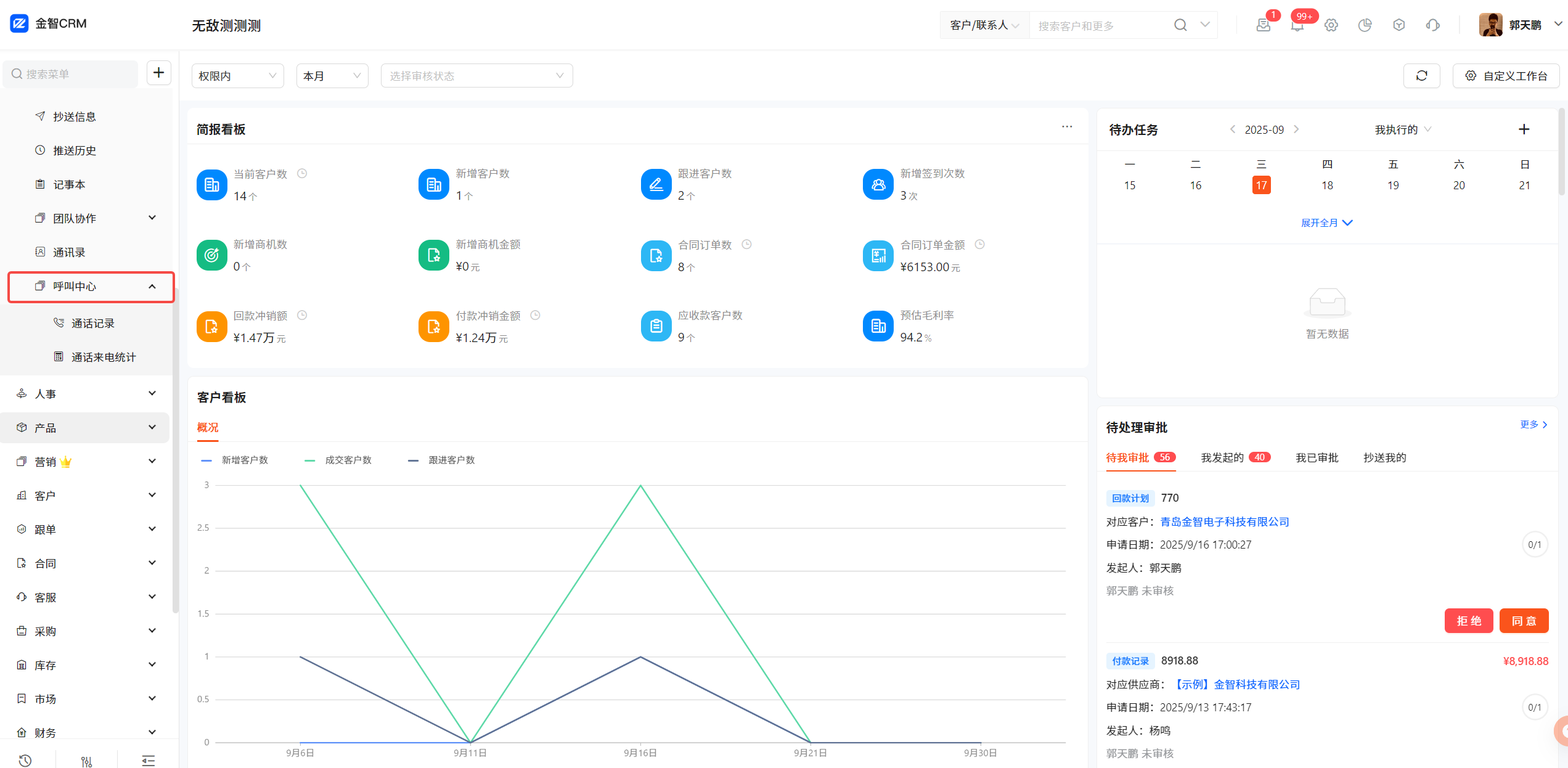1568x768 pixels.
Task: Open the 权限内 dropdown filter
Action: (237, 76)
